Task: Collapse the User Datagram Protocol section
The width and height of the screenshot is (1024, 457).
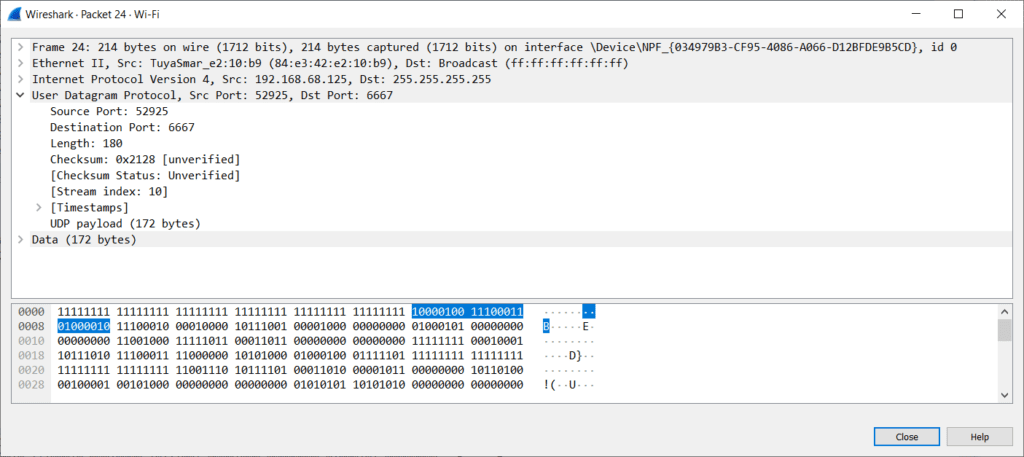Action: [x=22, y=95]
